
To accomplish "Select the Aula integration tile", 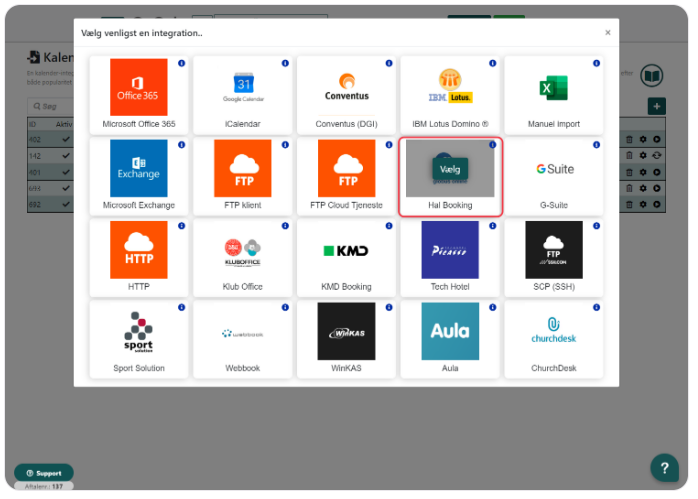I will tap(450, 339).
